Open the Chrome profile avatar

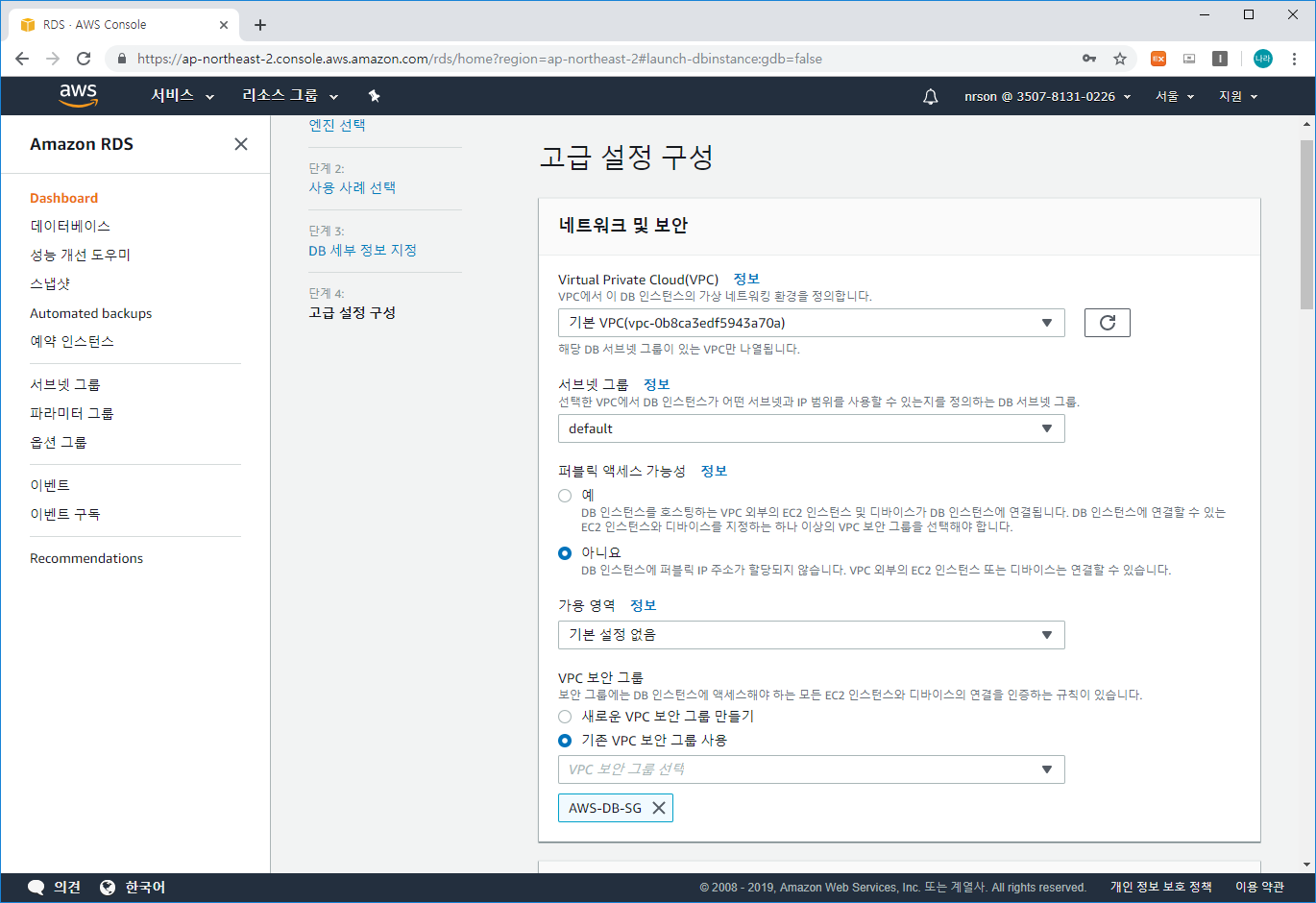(x=1263, y=59)
